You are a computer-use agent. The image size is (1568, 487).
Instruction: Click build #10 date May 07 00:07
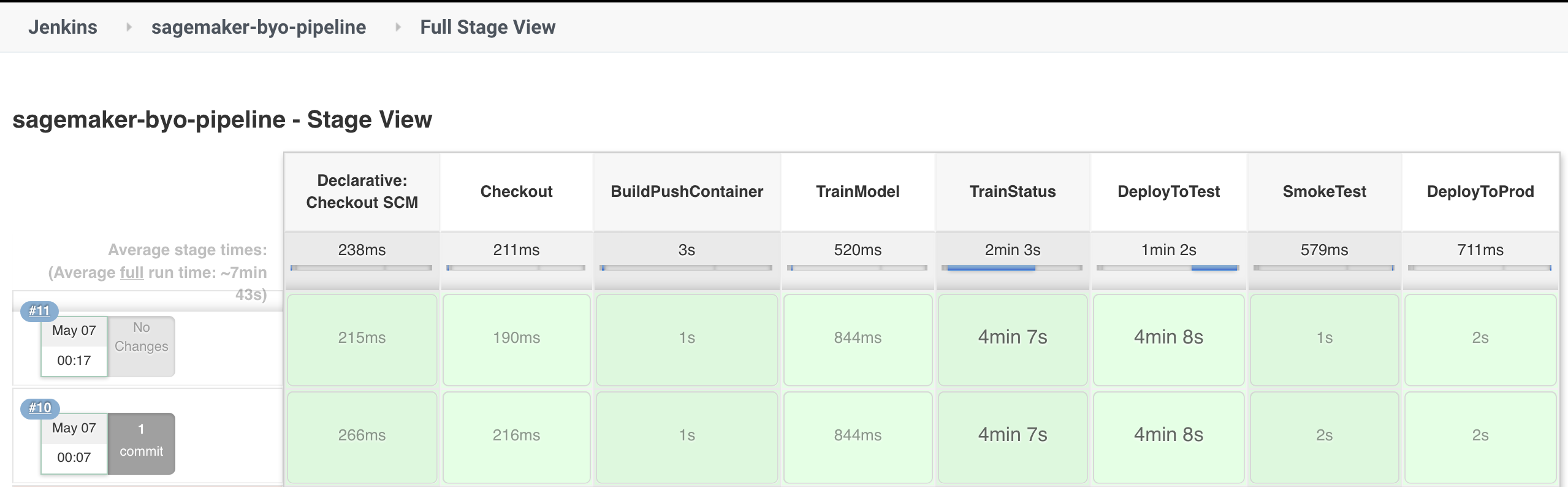(x=74, y=443)
